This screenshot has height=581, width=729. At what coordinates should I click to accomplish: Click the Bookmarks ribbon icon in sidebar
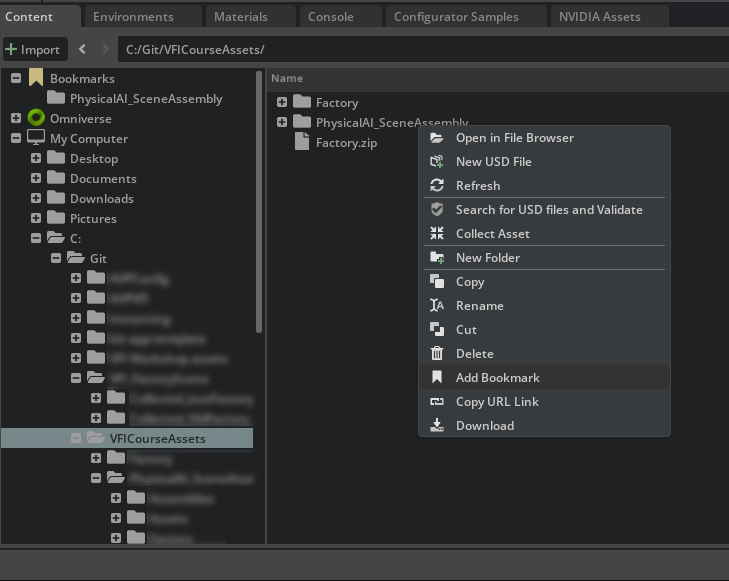coord(36,78)
